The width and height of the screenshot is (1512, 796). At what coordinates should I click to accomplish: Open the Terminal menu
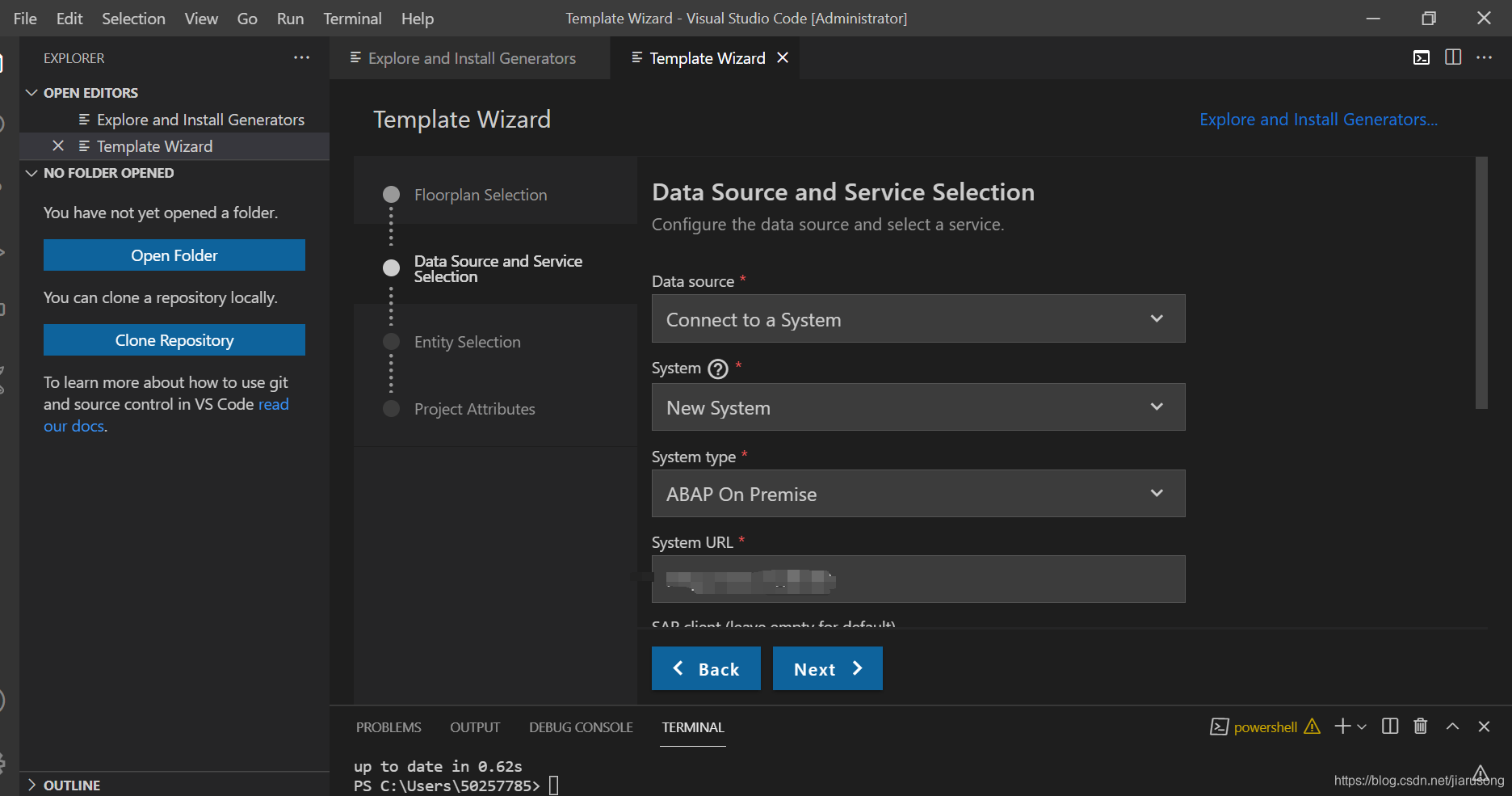pos(352,18)
